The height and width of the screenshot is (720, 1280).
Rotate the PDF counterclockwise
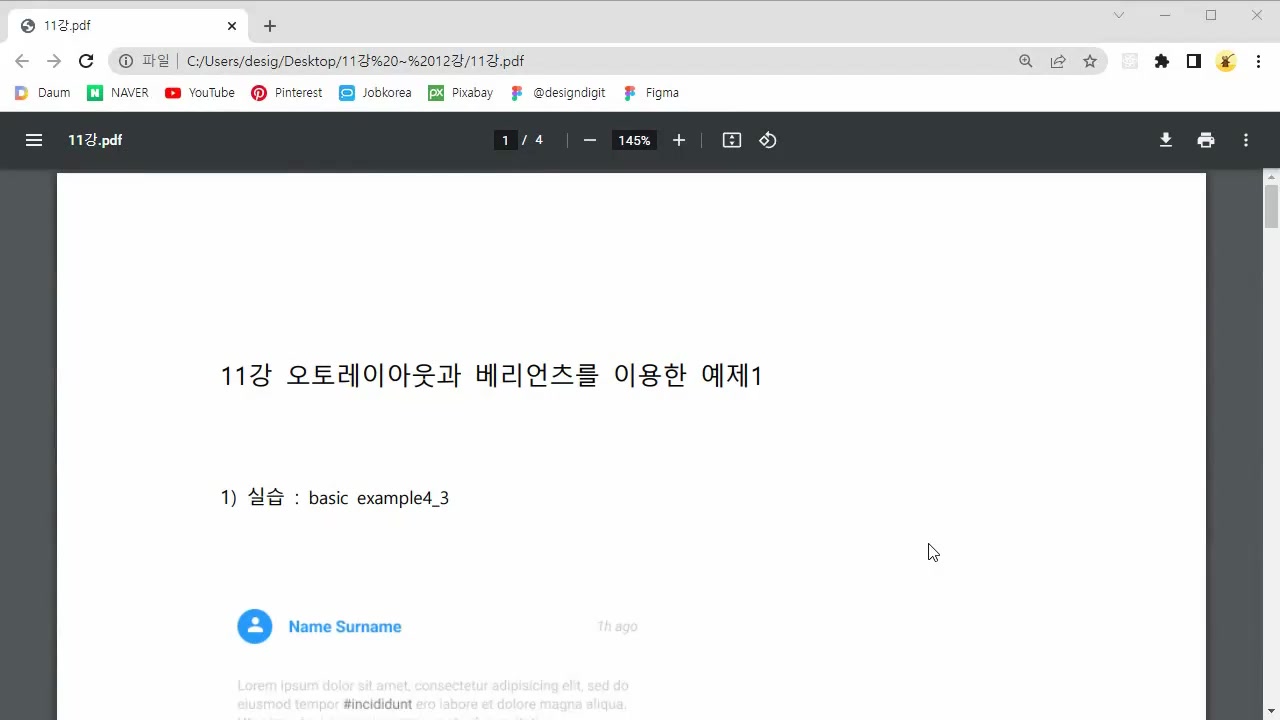767,140
